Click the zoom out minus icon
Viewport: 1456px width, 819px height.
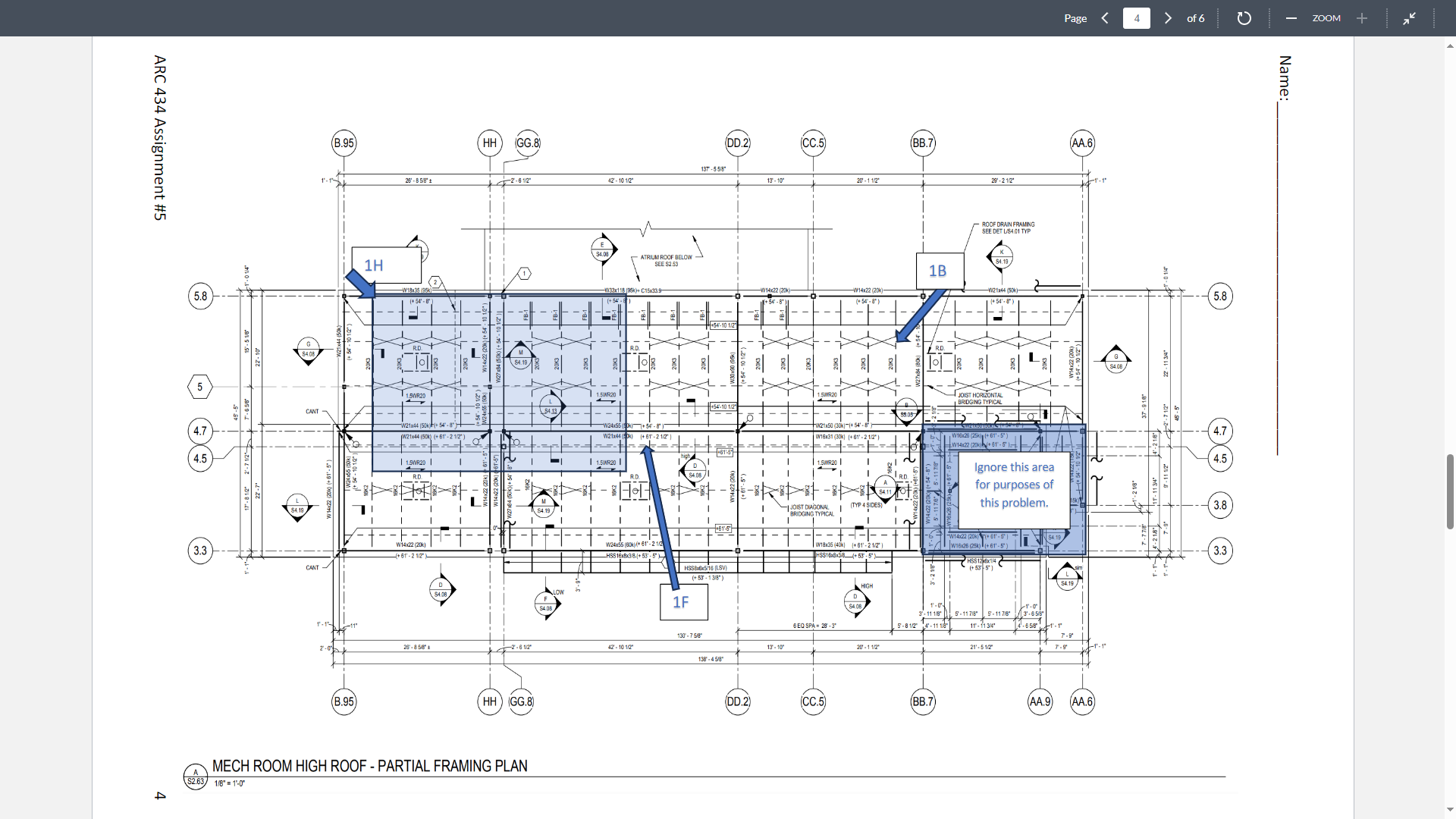tap(1291, 18)
